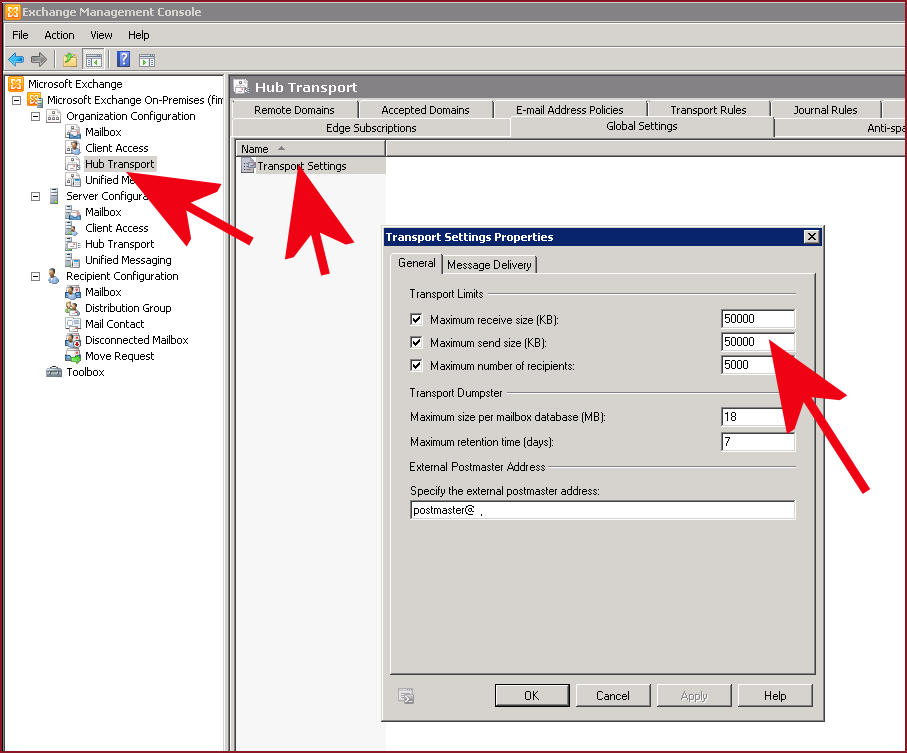Select the Global Settings tab
Viewport: 907px width, 753px height.
tap(642, 127)
